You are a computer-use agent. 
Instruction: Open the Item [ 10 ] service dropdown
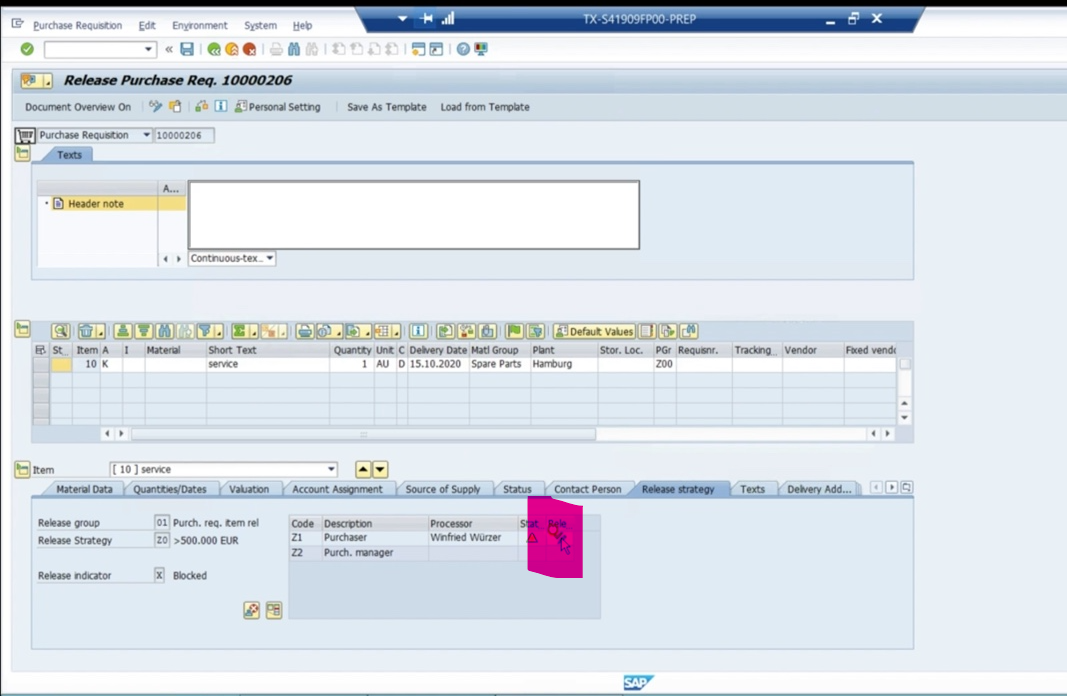(331, 469)
